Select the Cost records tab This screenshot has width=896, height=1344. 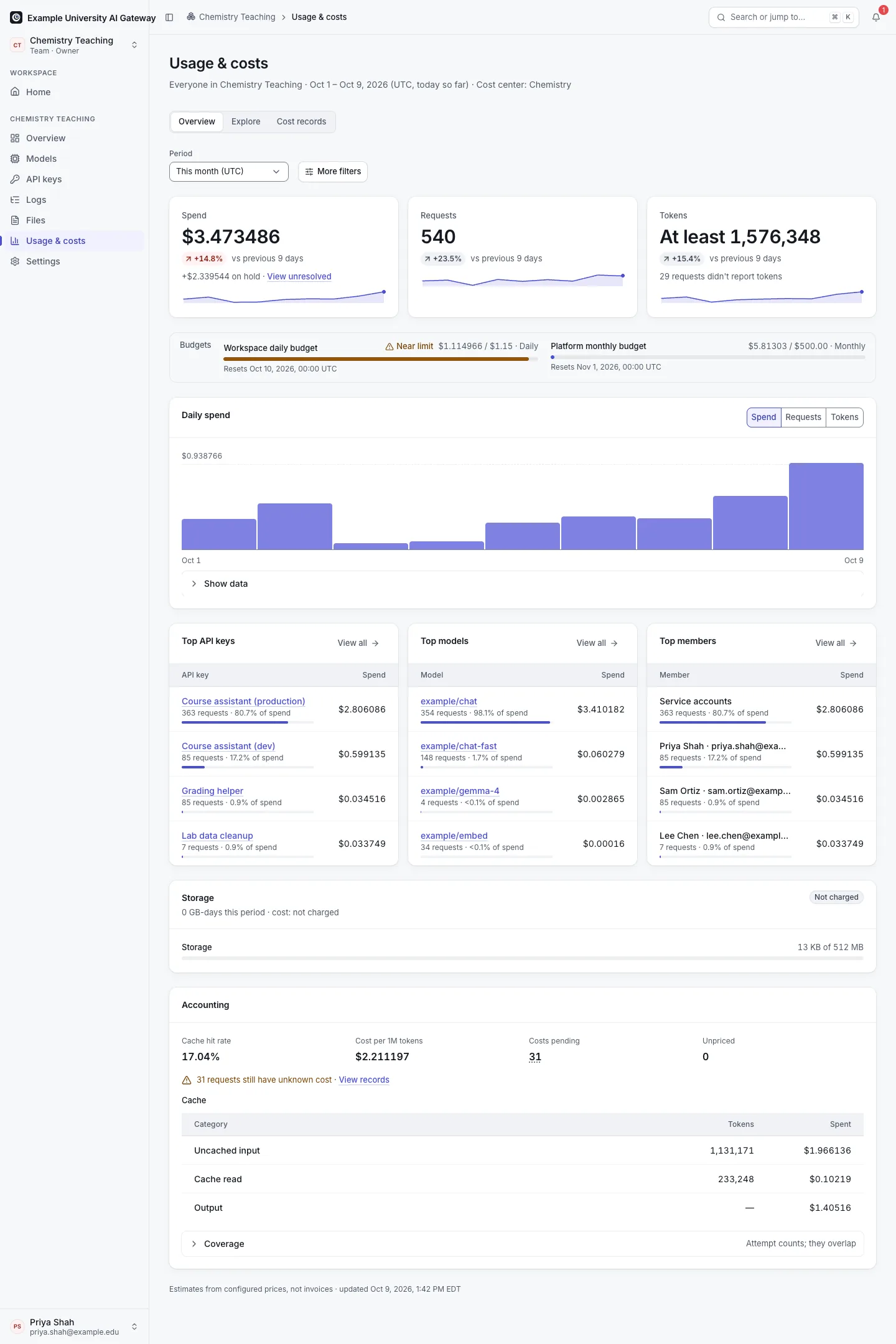click(x=301, y=122)
